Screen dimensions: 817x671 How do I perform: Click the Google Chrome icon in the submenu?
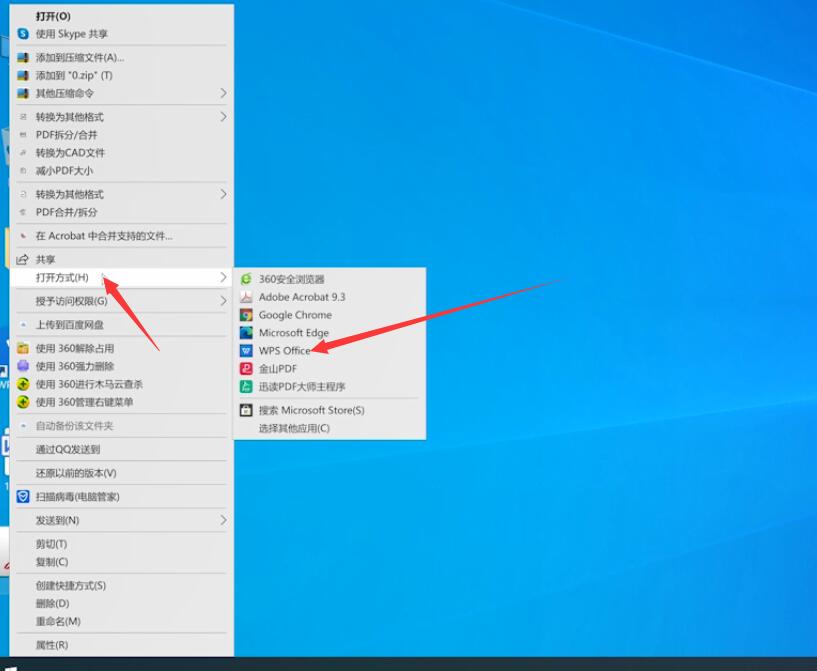pos(246,315)
